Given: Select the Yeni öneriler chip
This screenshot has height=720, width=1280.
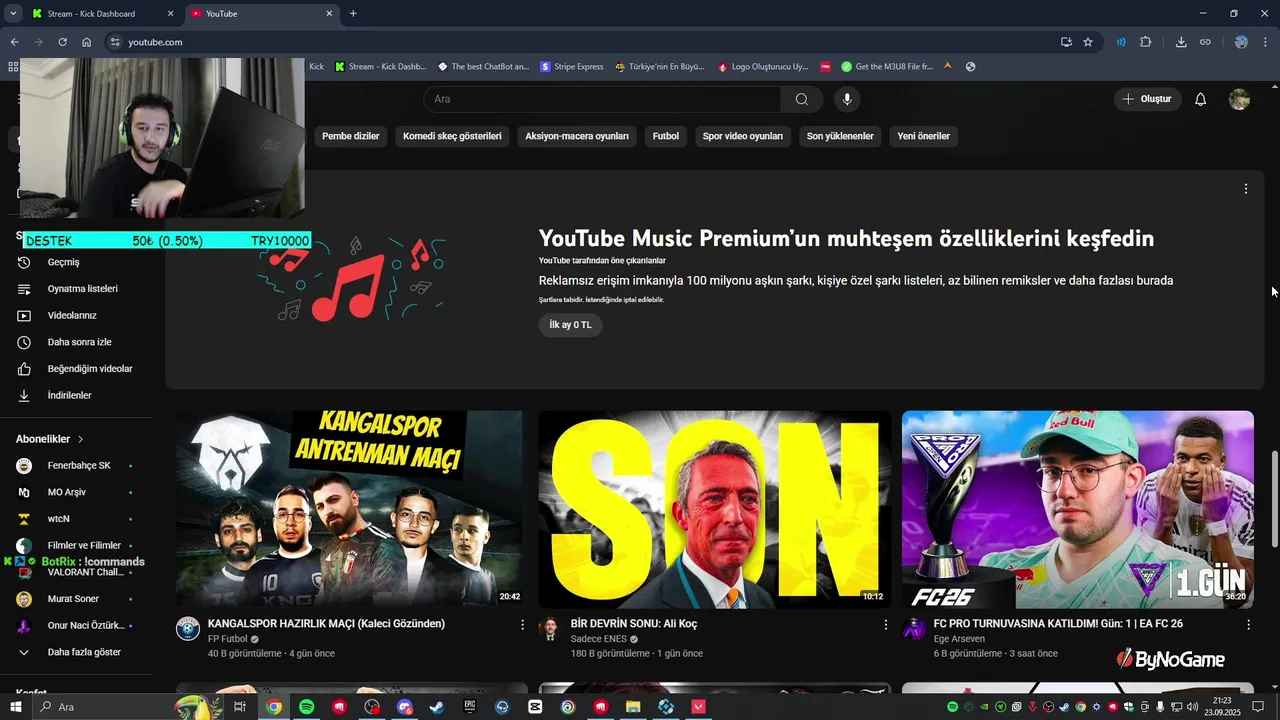Looking at the screenshot, I should (923, 136).
